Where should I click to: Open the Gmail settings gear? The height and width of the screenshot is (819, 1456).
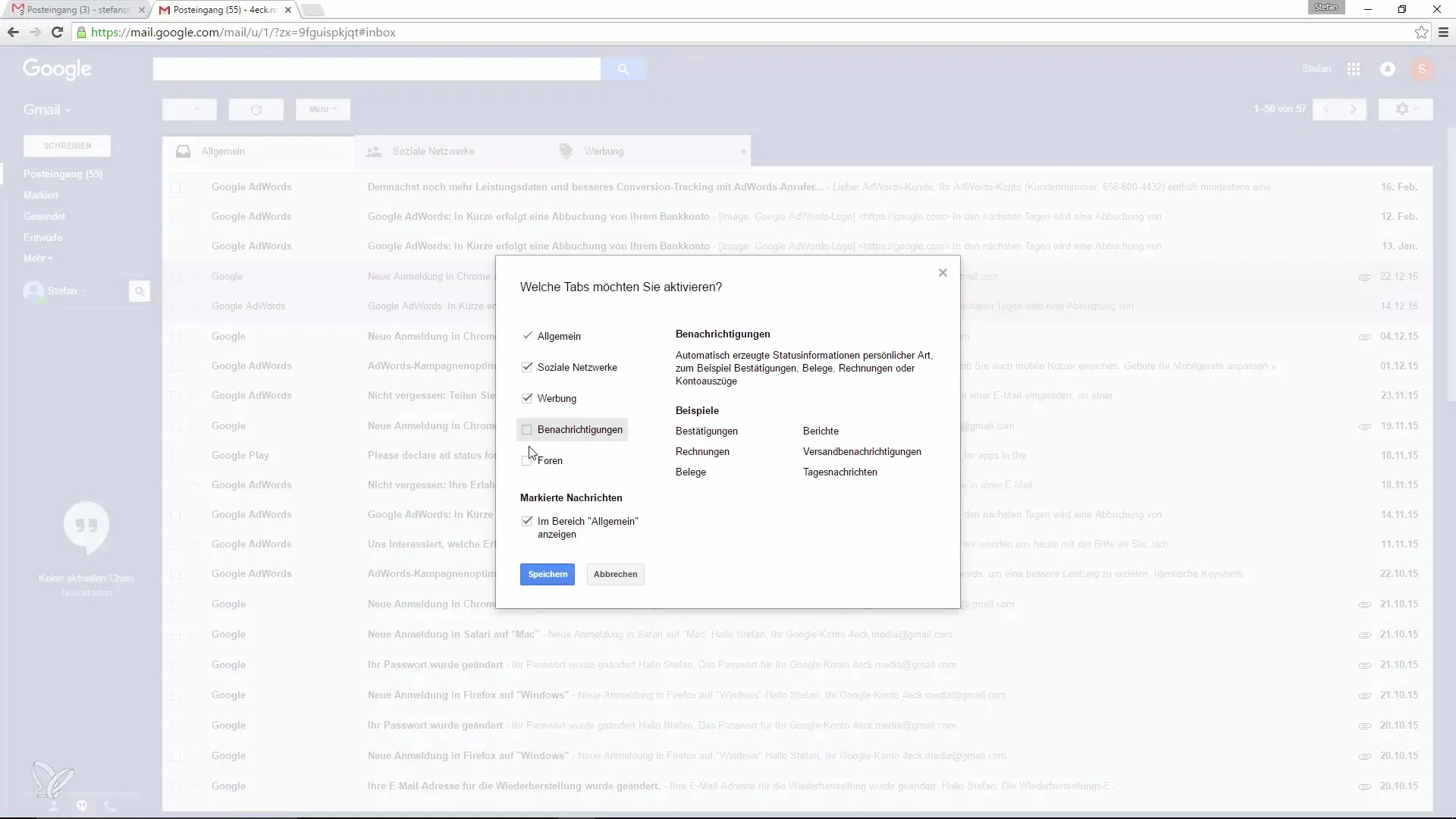[1406, 110]
